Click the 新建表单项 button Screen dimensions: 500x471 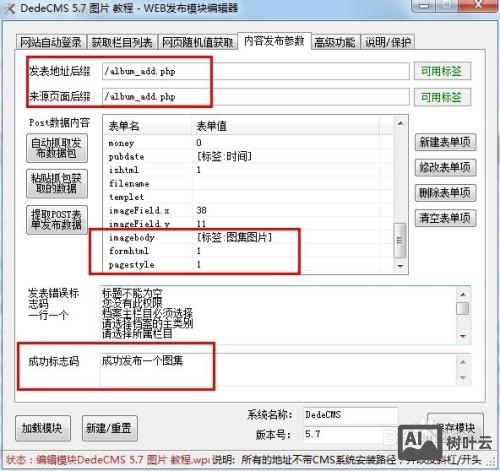coord(445,142)
